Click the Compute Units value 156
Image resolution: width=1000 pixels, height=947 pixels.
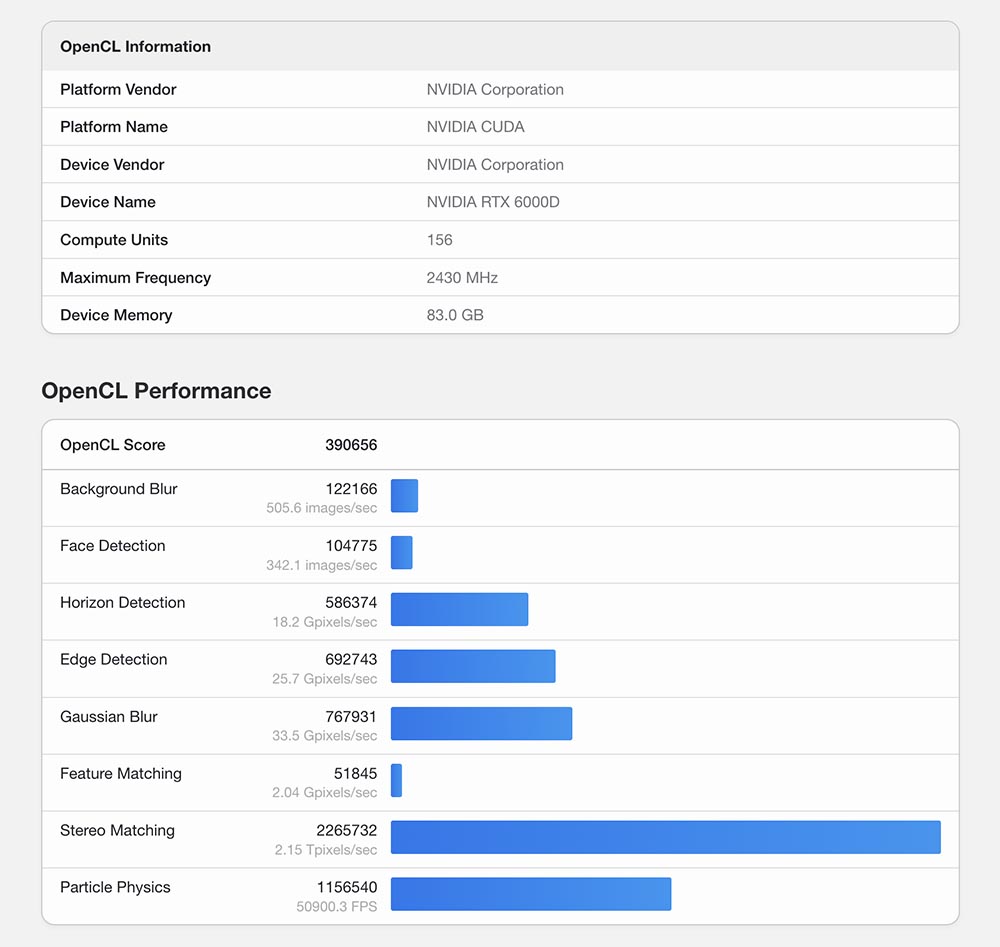click(x=439, y=240)
